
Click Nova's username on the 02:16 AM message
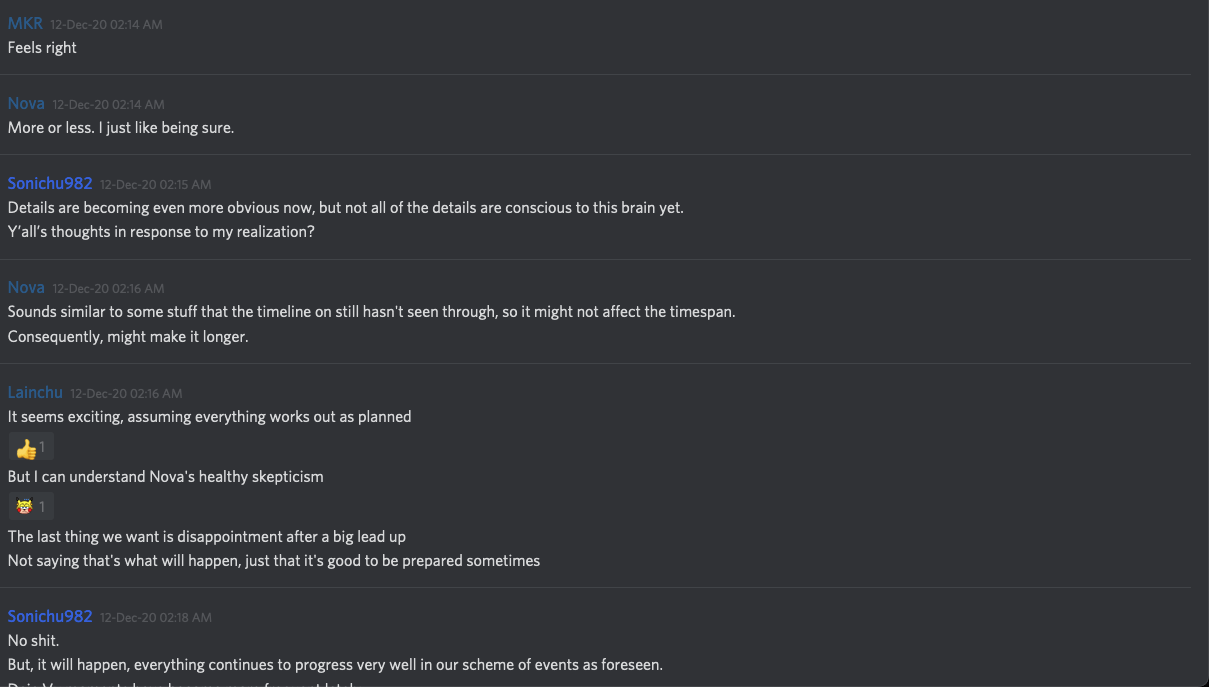[26, 287]
